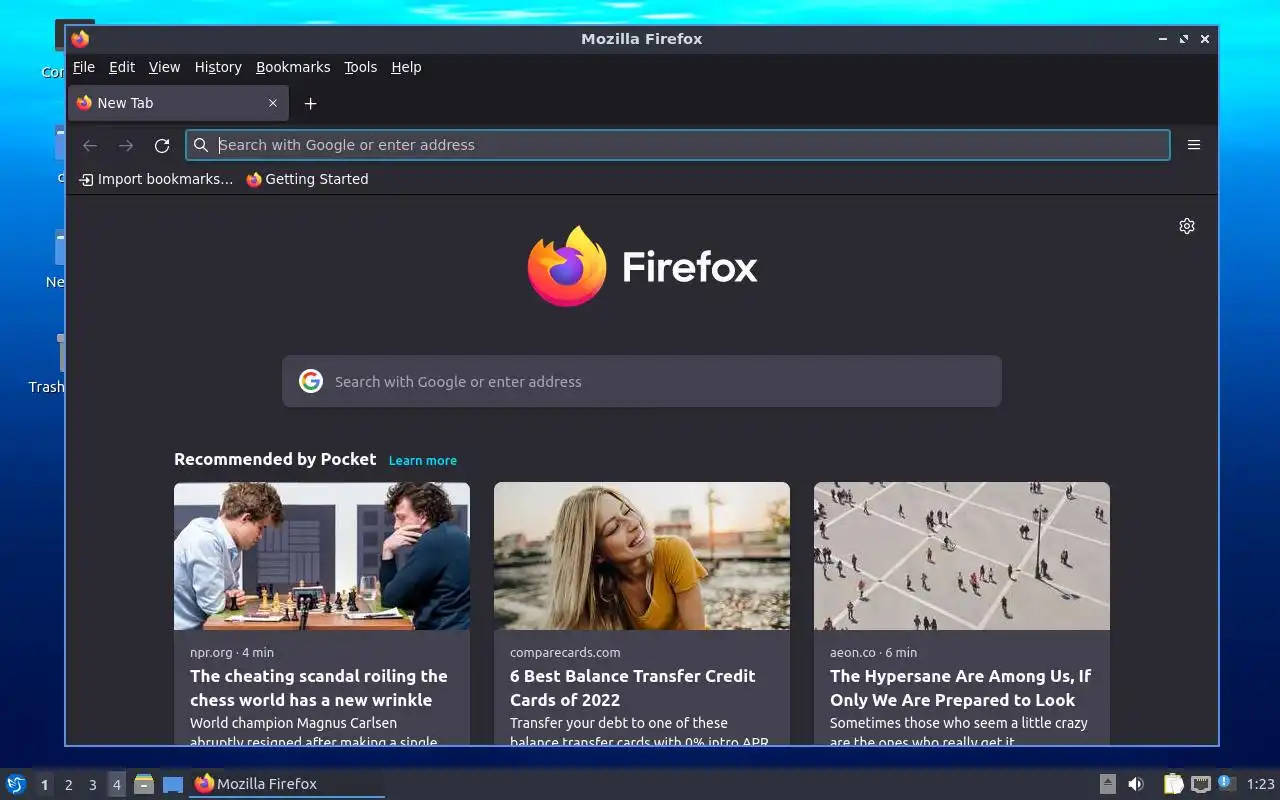Minimize the Firefox window
The width and height of the screenshot is (1280, 800).
pos(1163,39)
